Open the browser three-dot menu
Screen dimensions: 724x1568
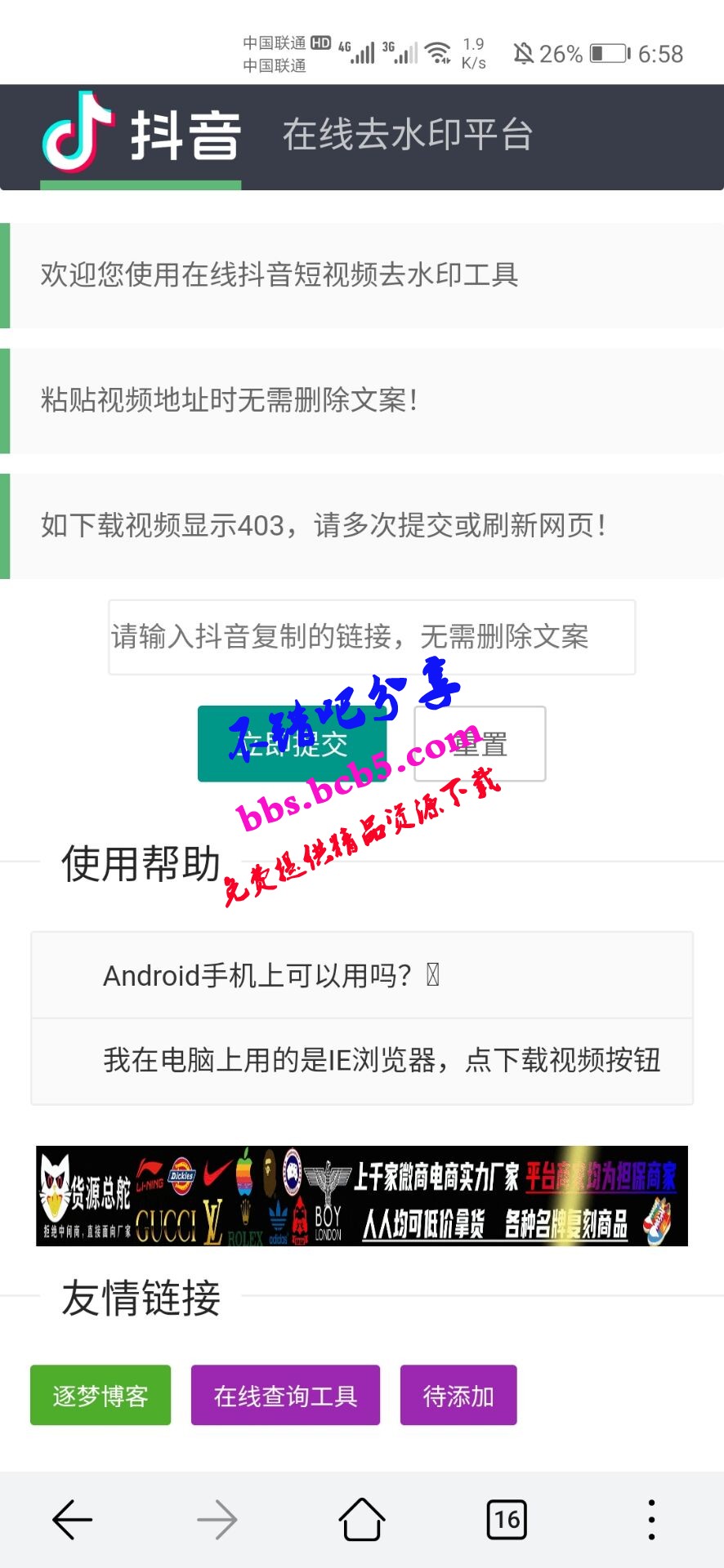(651, 1520)
